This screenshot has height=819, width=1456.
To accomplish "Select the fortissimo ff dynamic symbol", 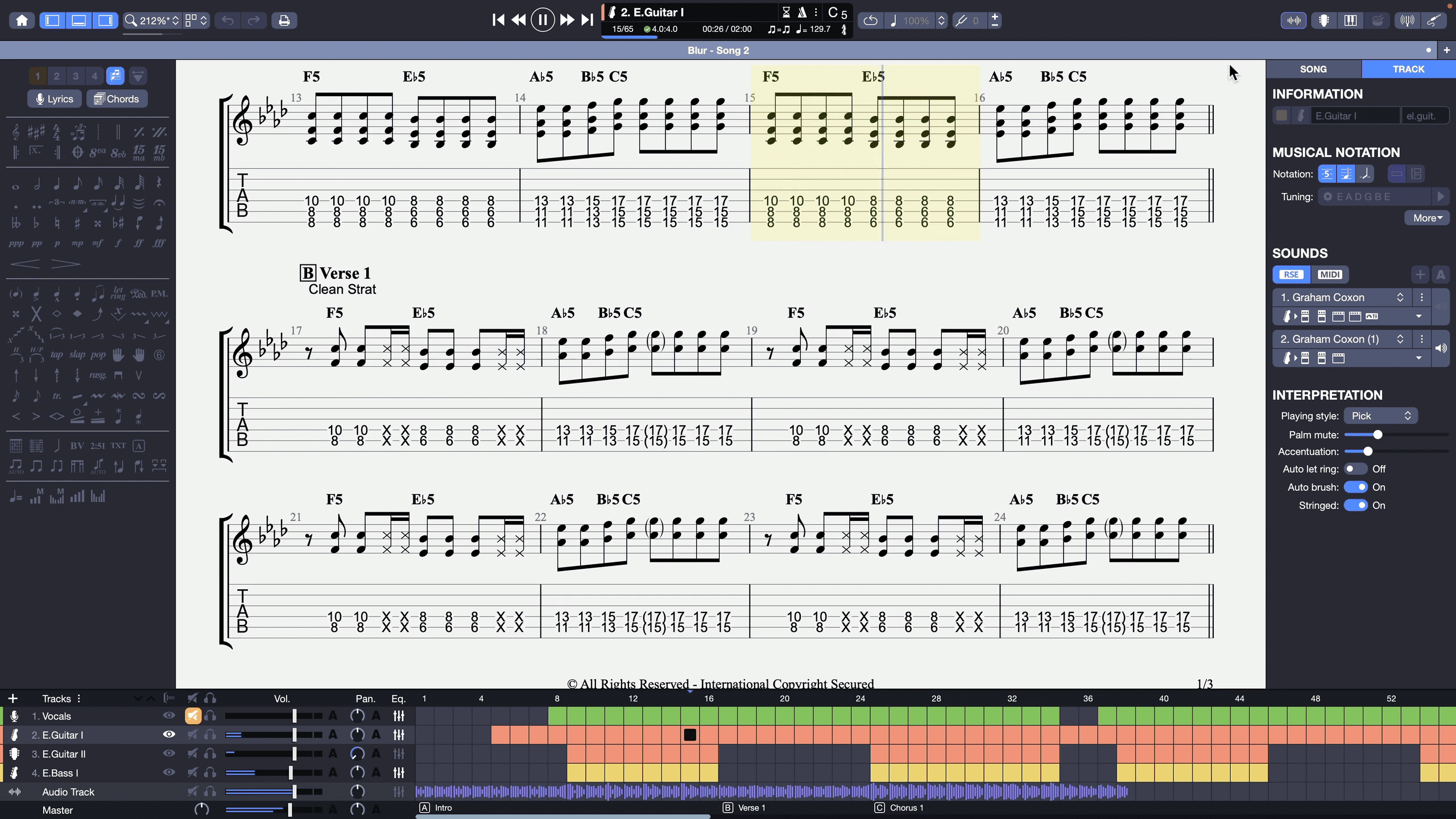I will point(138,243).
